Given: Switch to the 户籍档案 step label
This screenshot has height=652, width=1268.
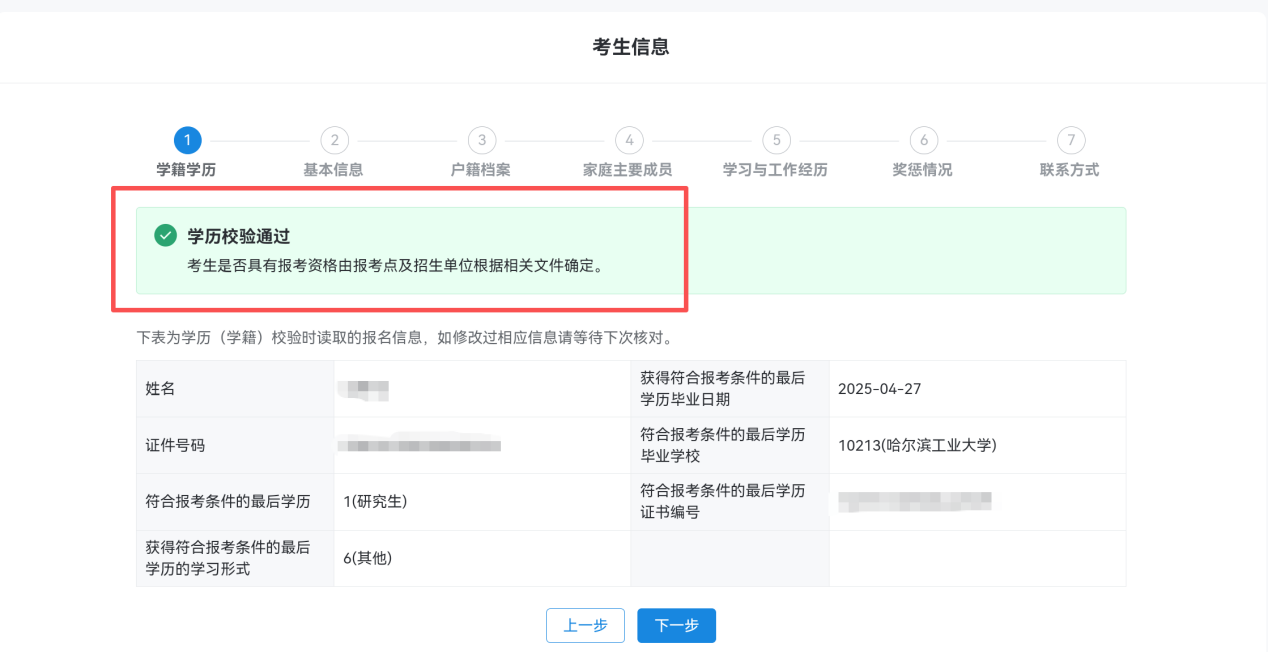Looking at the screenshot, I should coord(481,170).
